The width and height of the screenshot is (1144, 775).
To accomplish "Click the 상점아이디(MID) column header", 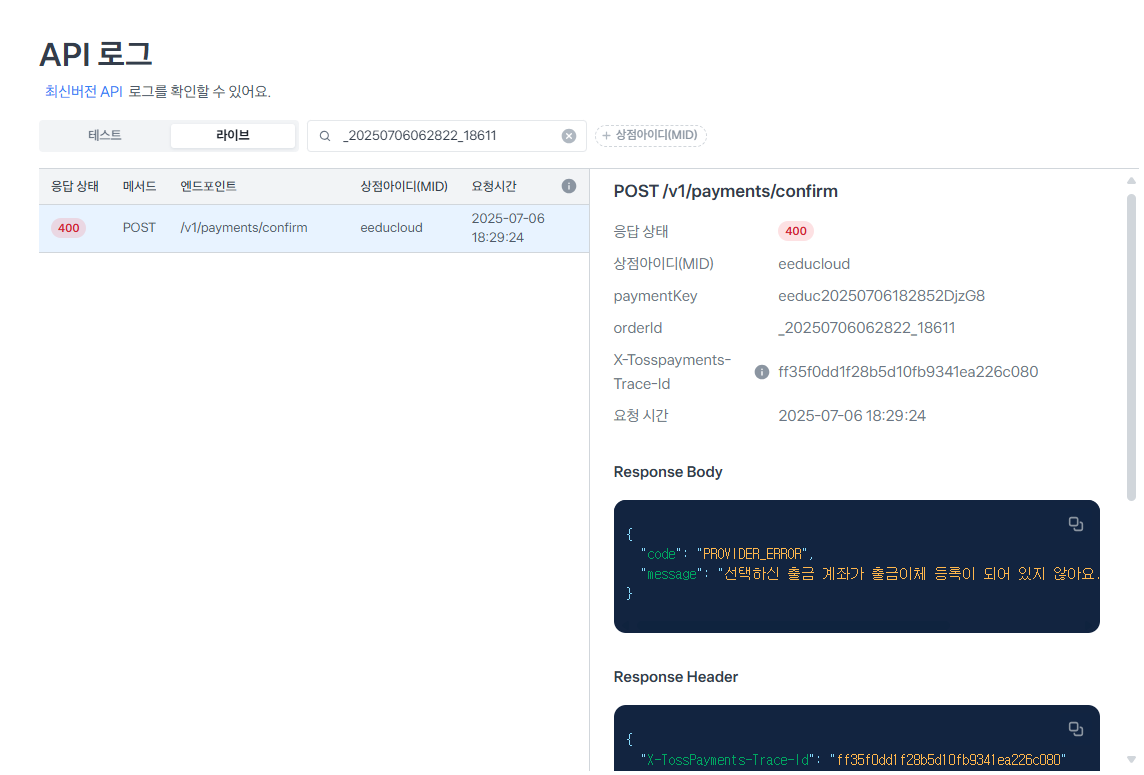I will click(x=404, y=187).
